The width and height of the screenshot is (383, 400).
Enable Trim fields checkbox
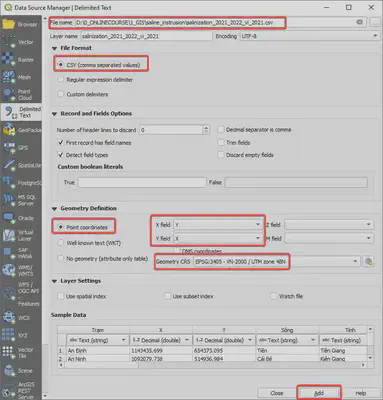[234, 143]
